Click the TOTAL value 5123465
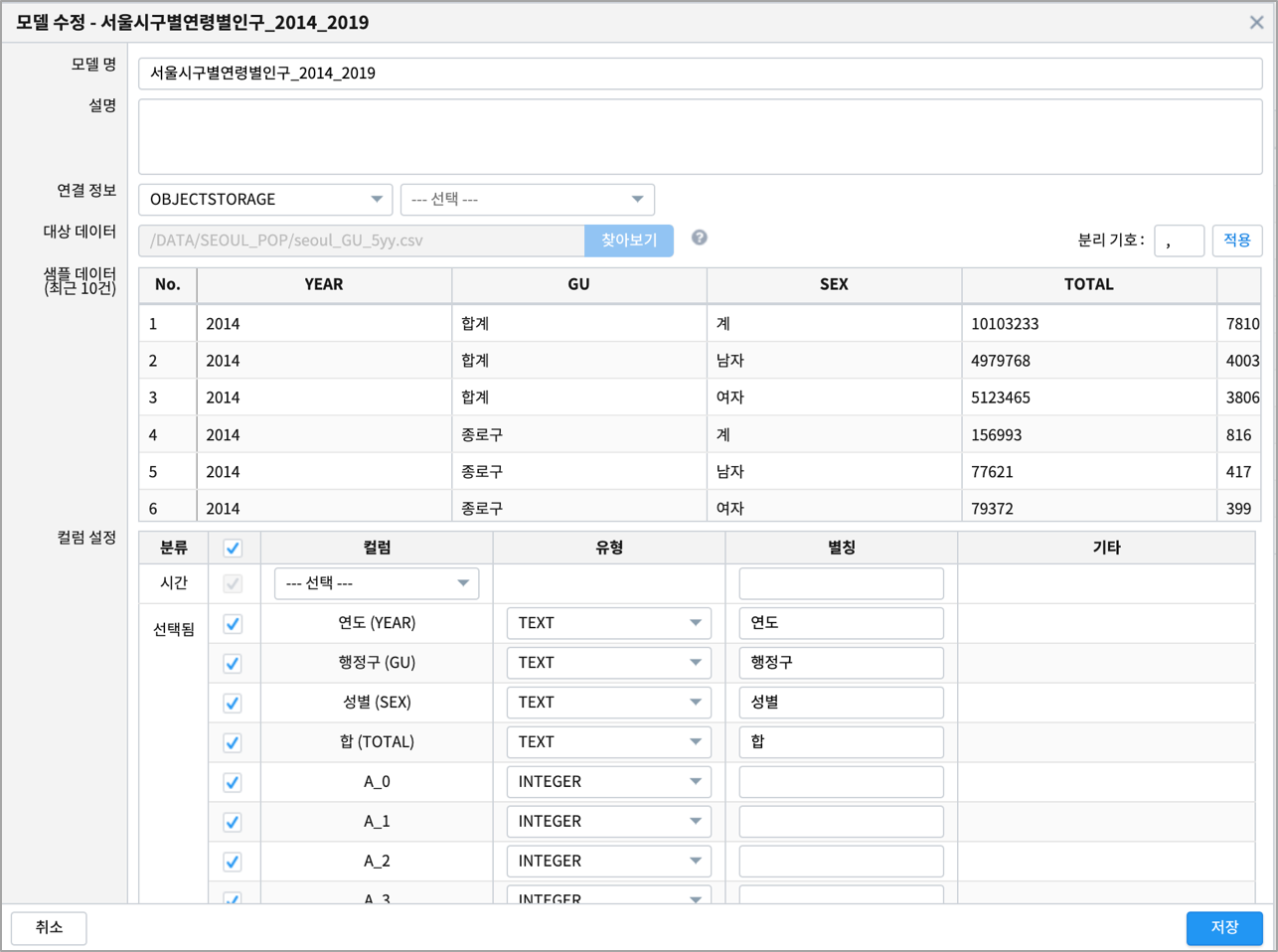1278x952 pixels. 1001,397
